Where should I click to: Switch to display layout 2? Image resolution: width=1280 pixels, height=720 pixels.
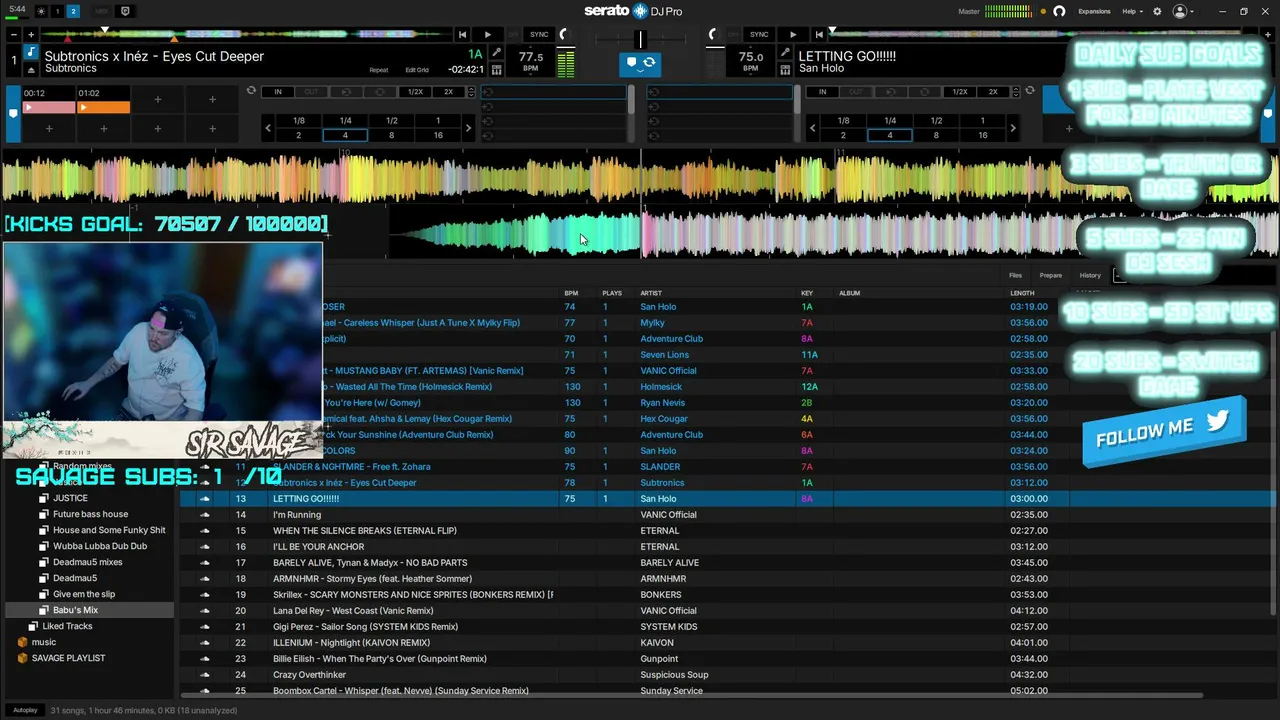tap(74, 11)
